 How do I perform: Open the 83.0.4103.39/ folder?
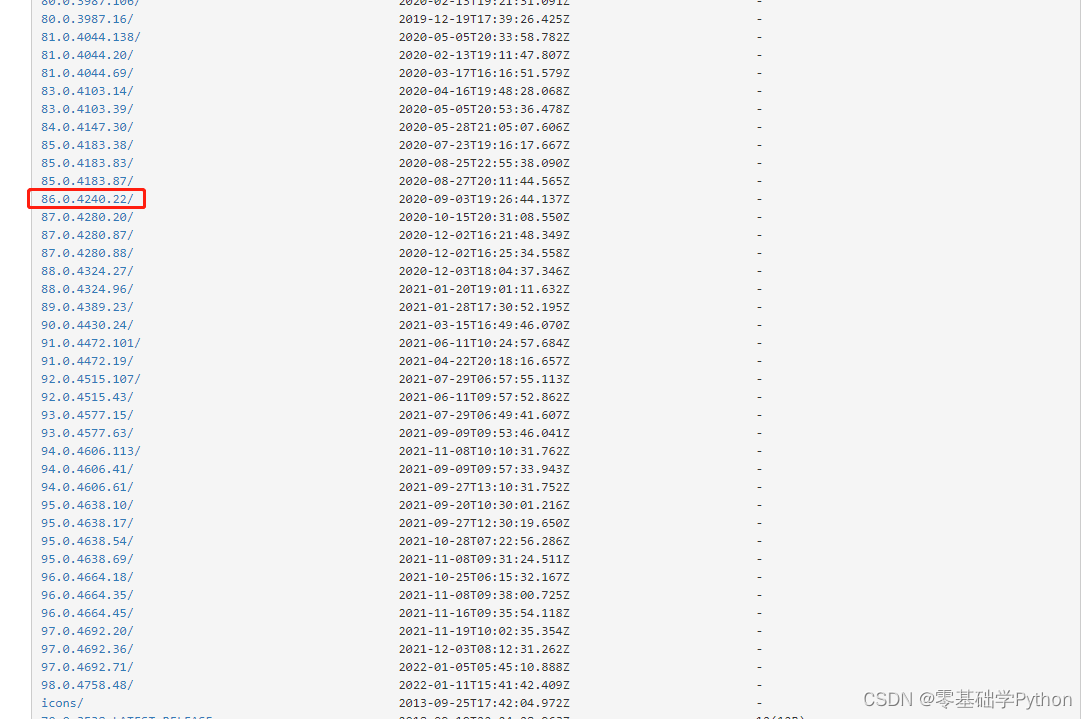87,109
